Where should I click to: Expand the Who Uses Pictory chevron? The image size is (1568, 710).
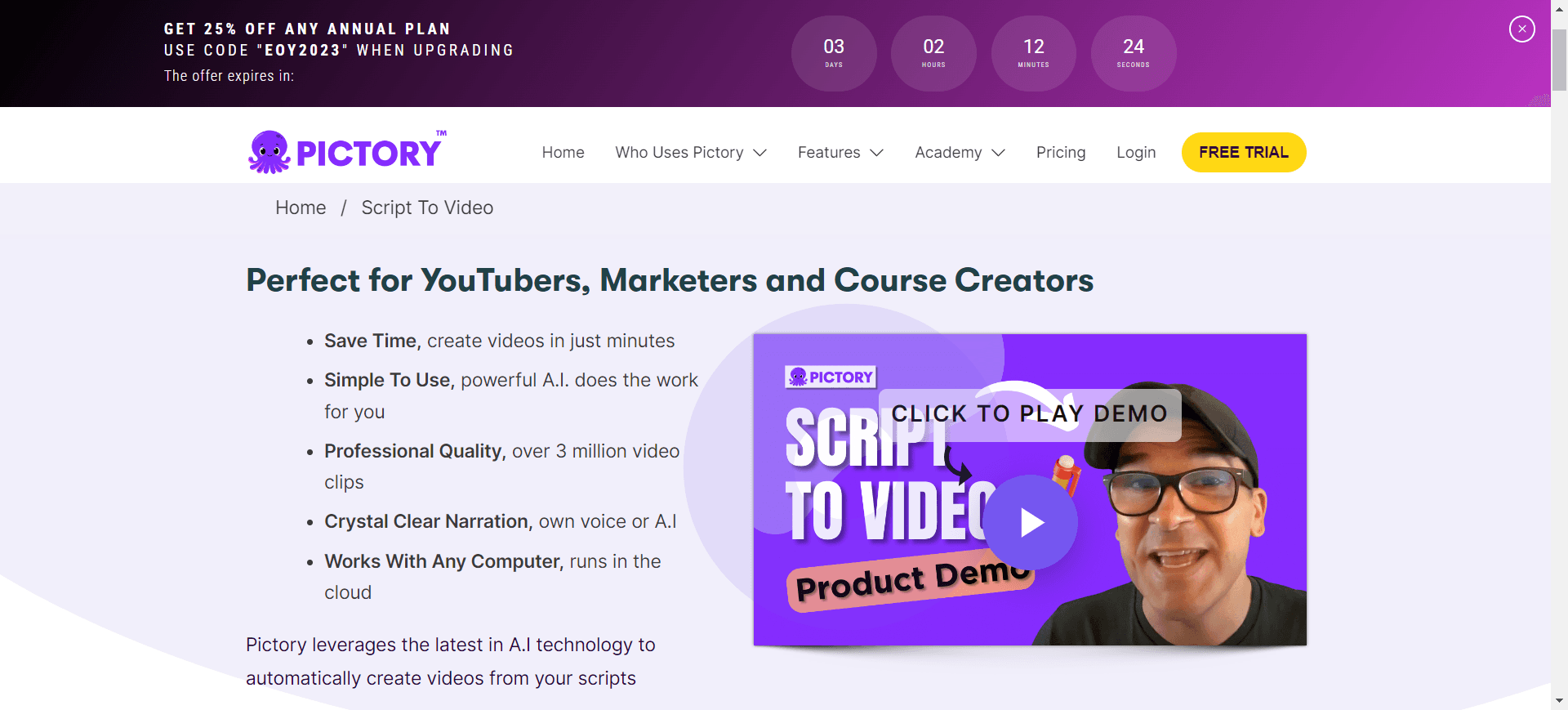tap(760, 153)
